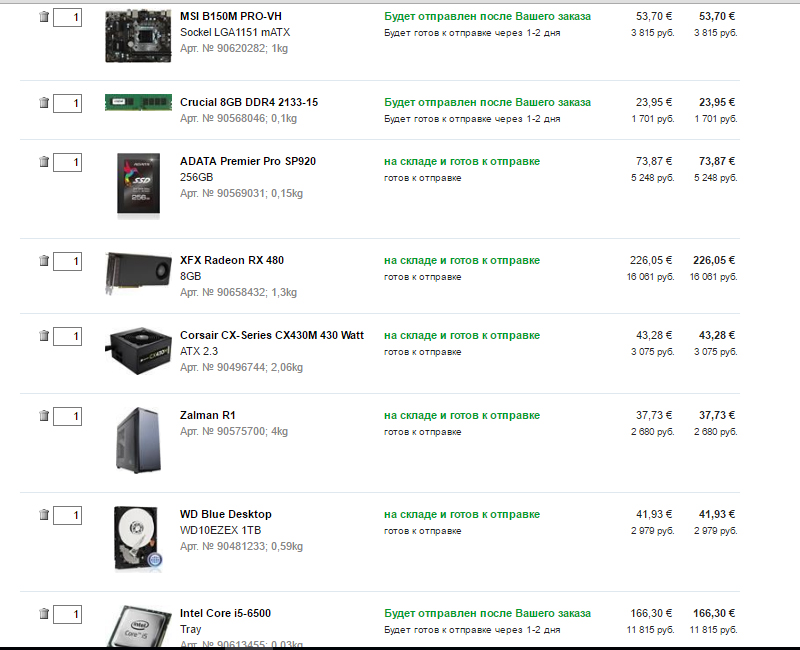Follow the XFX Radeon RX 480 title link

pyautogui.click(x=232, y=260)
